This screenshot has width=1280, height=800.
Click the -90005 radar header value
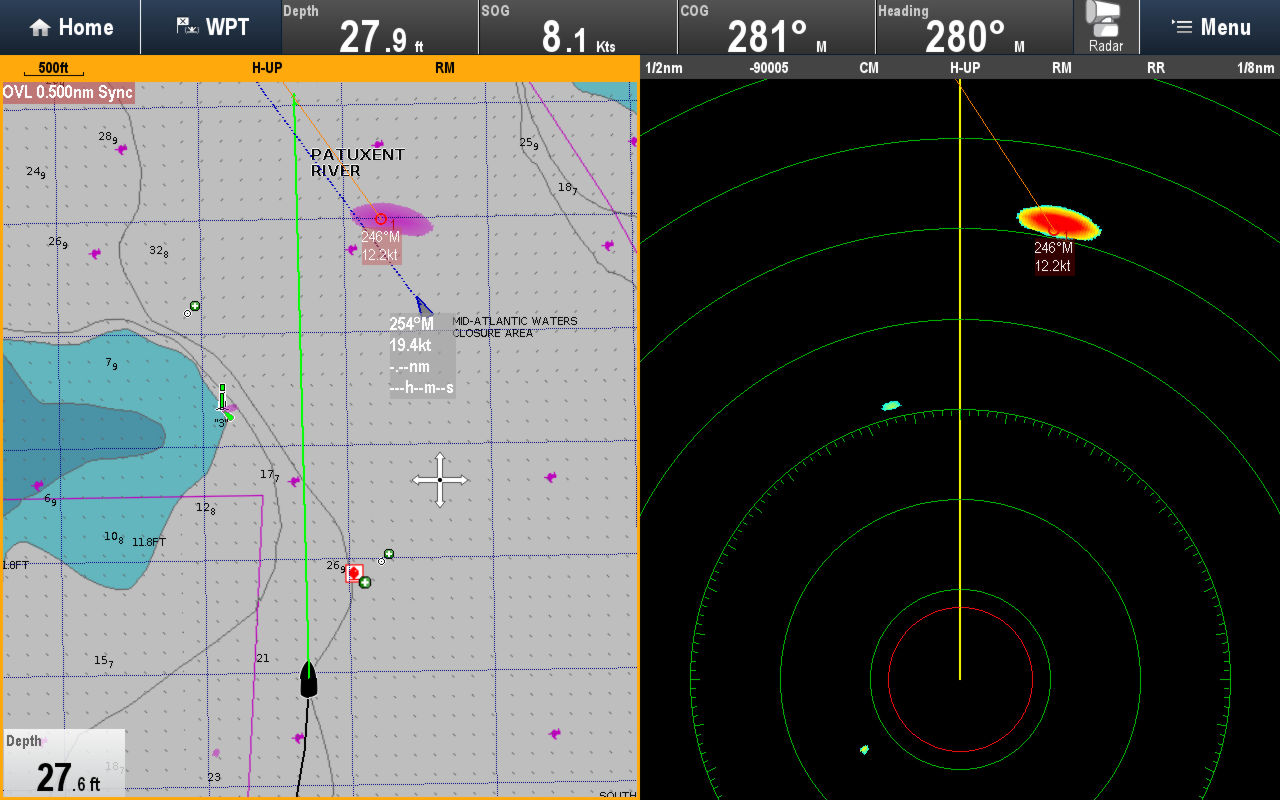coord(769,68)
